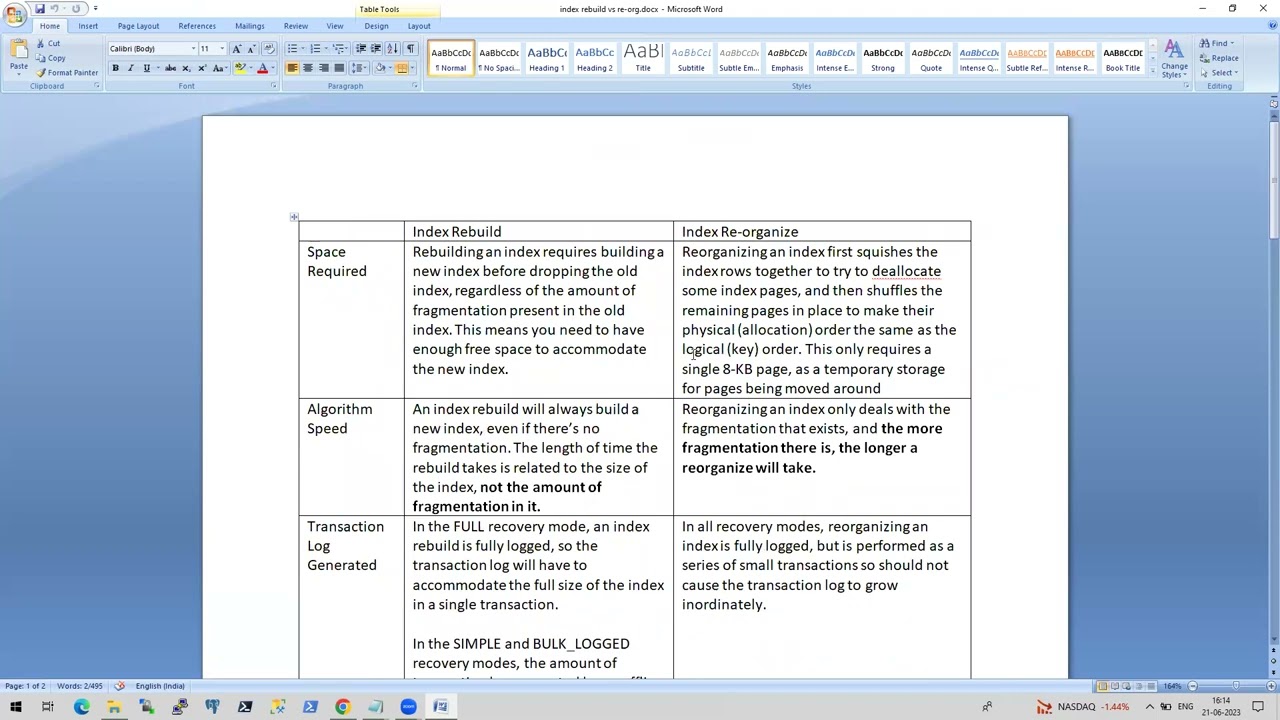Screen dimensions: 1280x720
Task: Toggle bold formatting
Action: tap(115, 68)
